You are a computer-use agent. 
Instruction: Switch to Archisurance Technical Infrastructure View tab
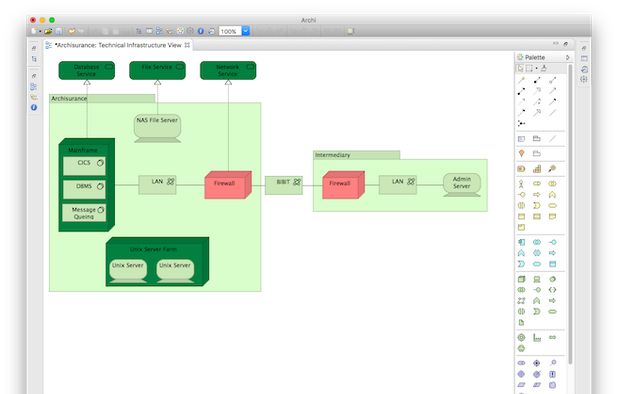click(118, 45)
